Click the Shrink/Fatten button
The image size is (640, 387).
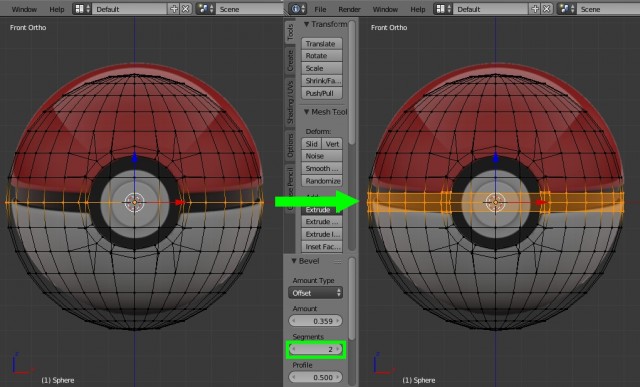322,81
